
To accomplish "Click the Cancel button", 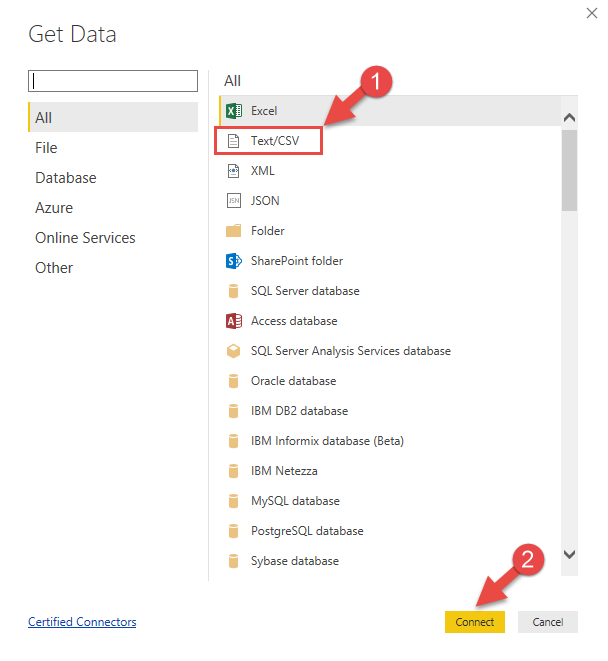I will click(x=547, y=622).
